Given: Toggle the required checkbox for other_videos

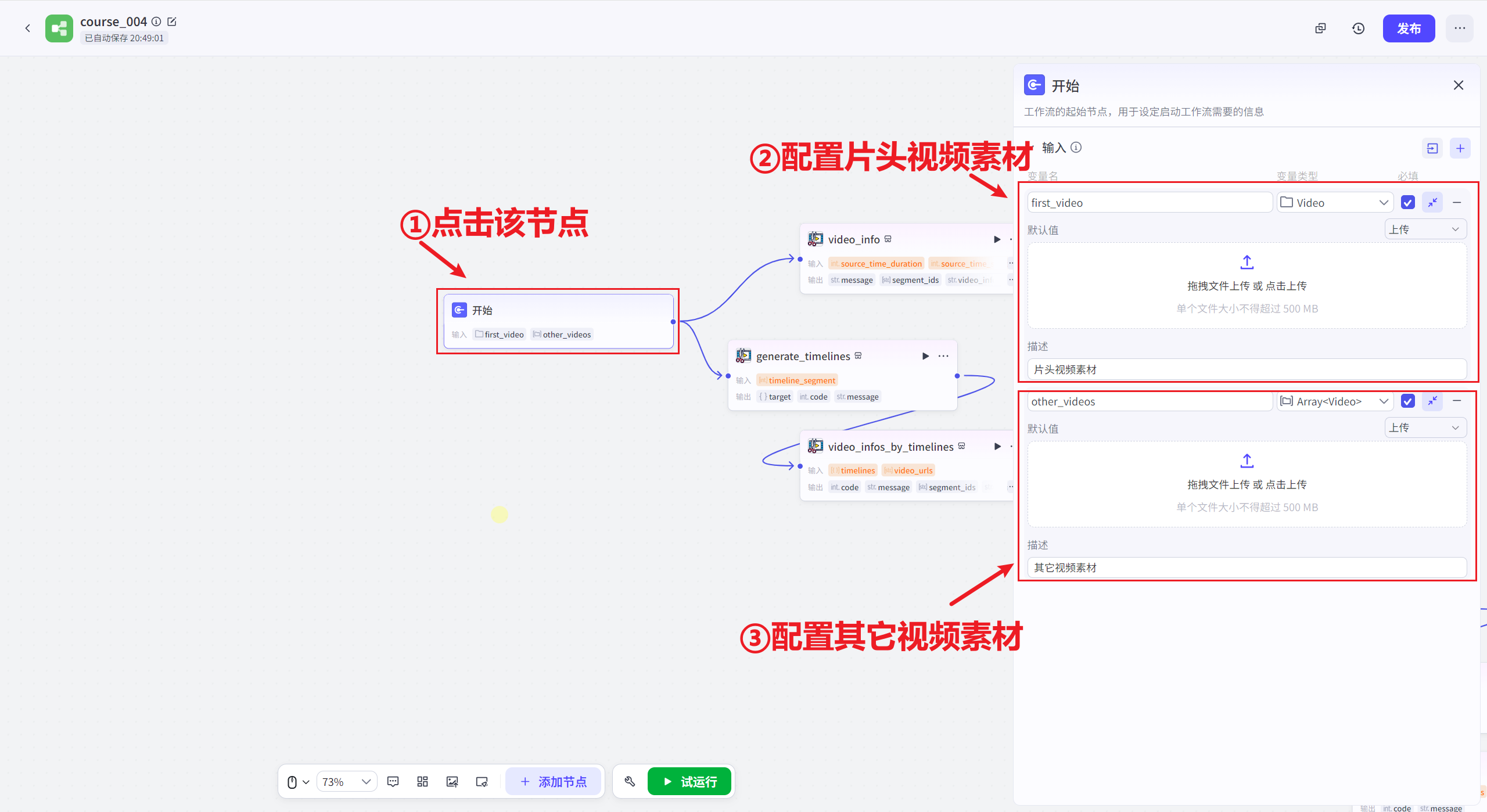Looking at the screenshot, I should pyautogui.click(x=1407, y=401).
